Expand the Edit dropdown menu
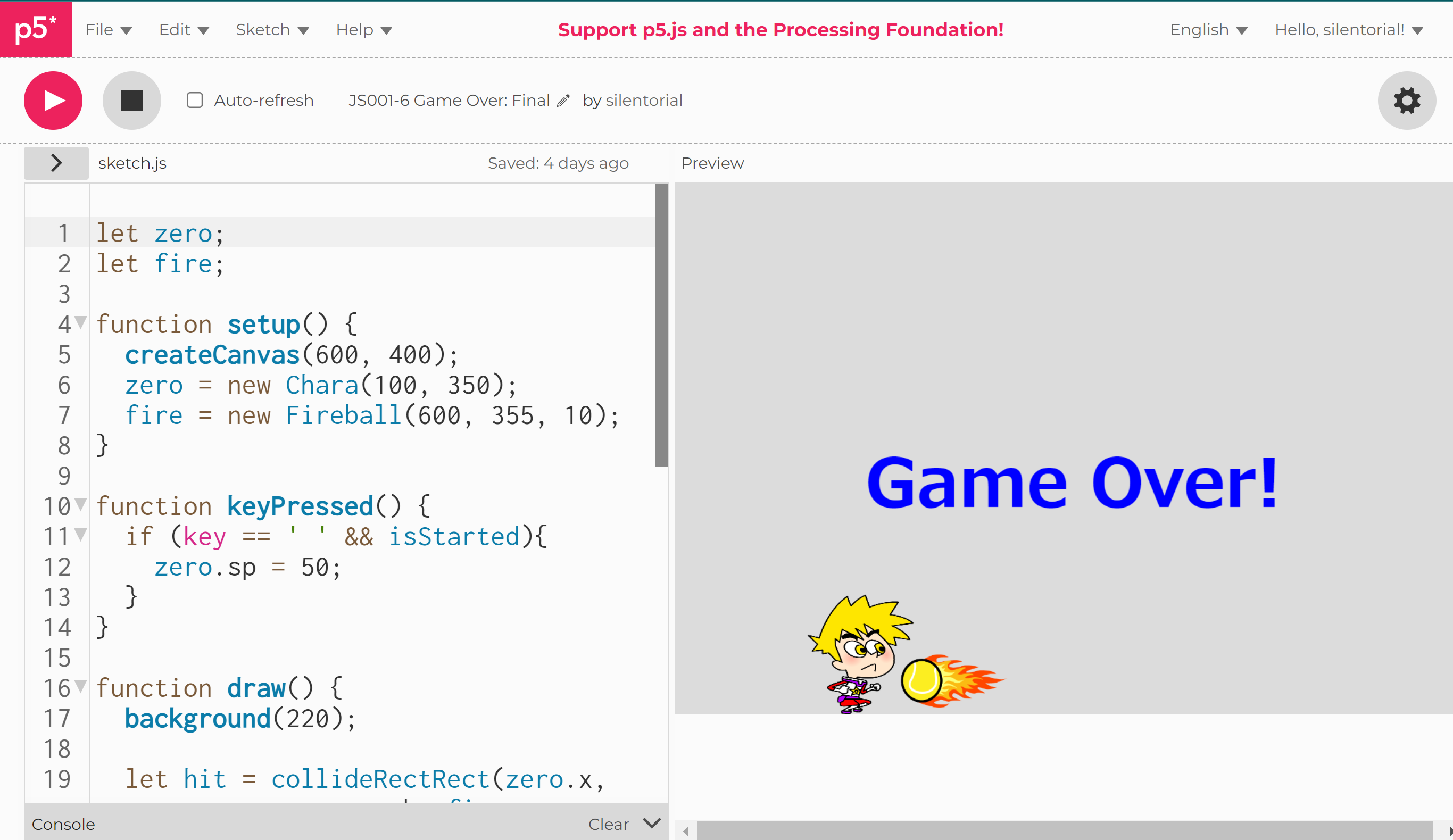The width and height of the screenshot is (1453, 840). pyautogui.click(x=183, y=30)
